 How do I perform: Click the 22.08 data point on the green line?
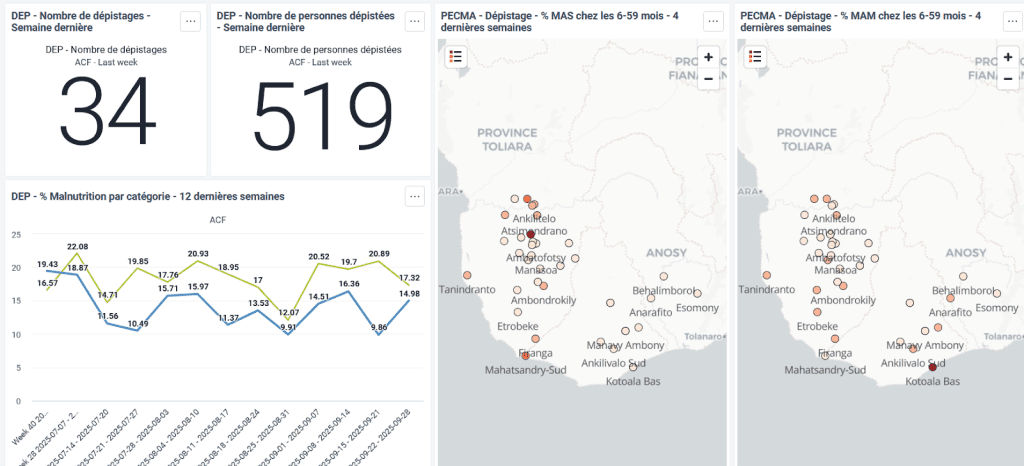pyautogui.click(x=77, y=254)
